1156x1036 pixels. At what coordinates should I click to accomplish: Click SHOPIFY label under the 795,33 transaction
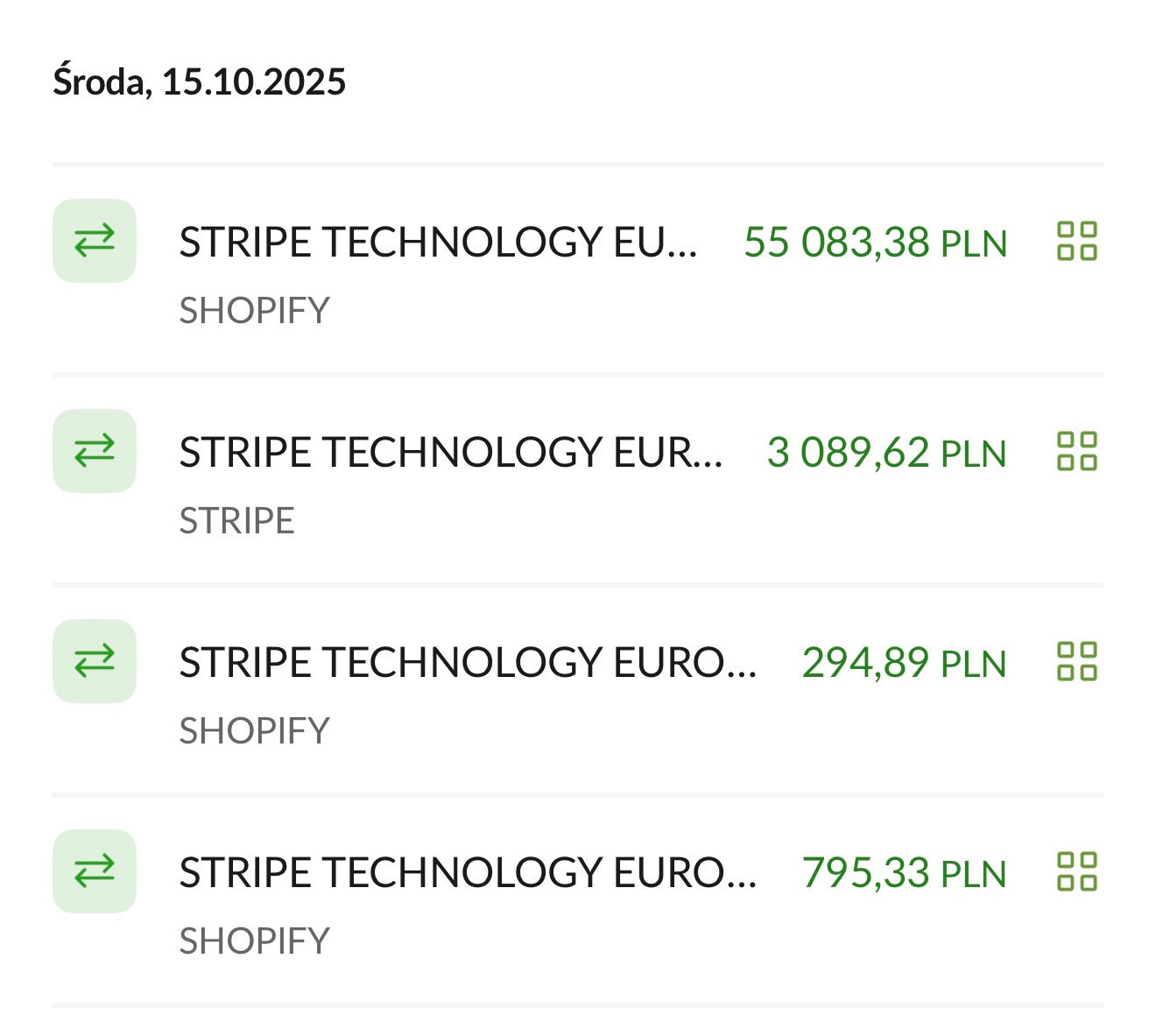254,941
